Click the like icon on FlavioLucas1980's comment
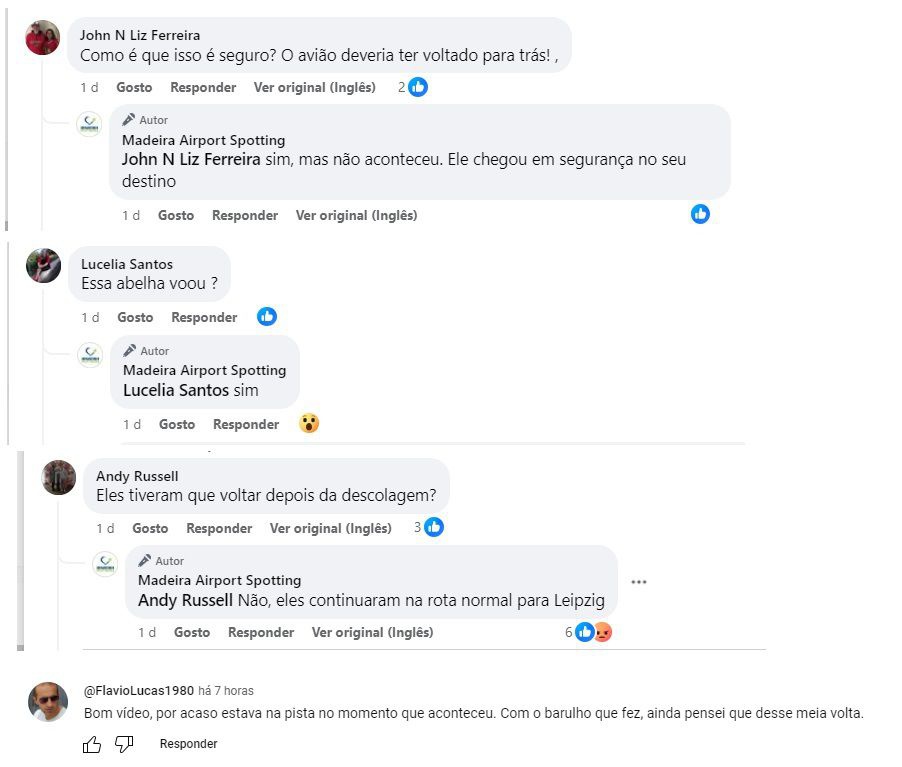The height and width of the screenshot is (767, 902). pos(92,744)
